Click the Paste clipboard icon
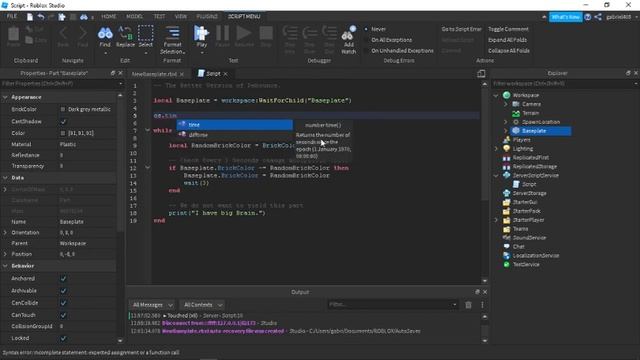 pos(13,34)
